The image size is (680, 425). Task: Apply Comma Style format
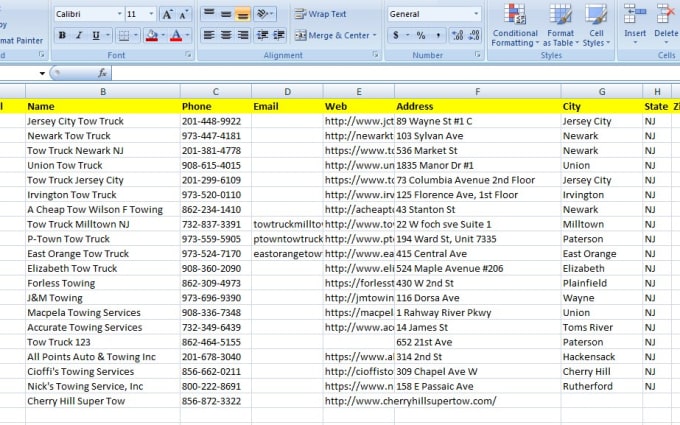[438, 35]
